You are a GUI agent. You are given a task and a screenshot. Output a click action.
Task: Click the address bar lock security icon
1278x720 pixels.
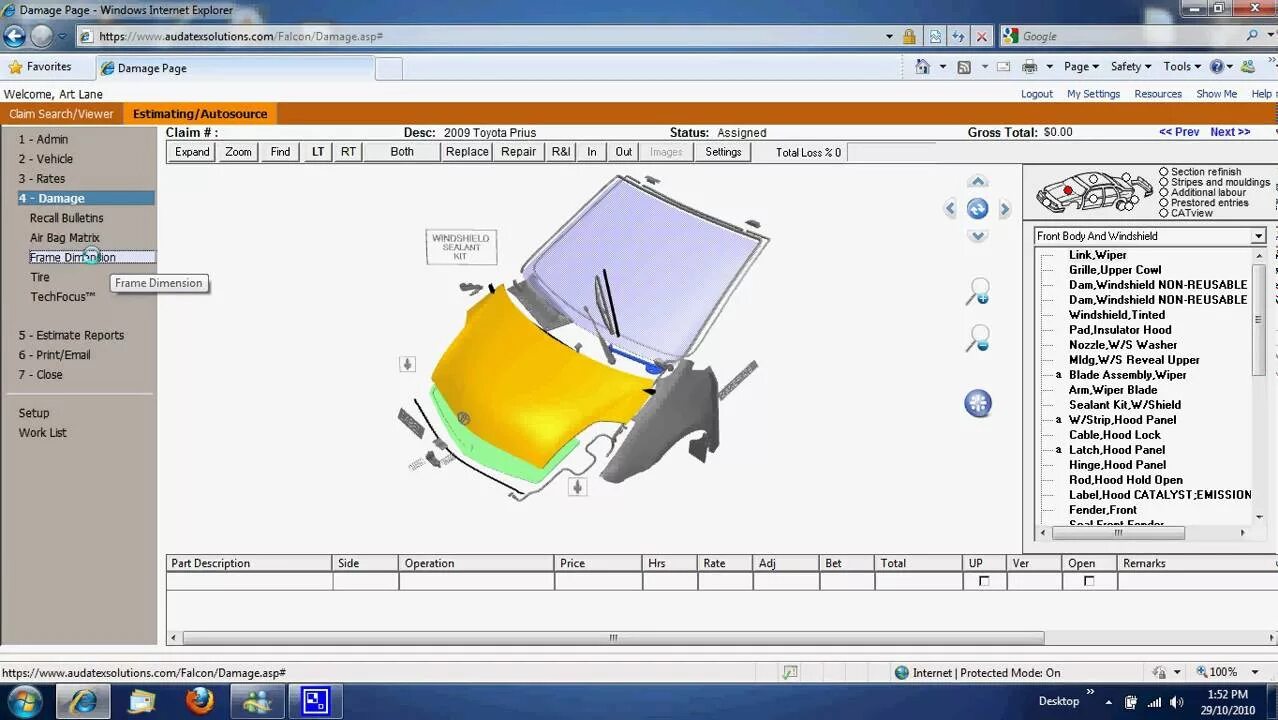coord(909,36)
